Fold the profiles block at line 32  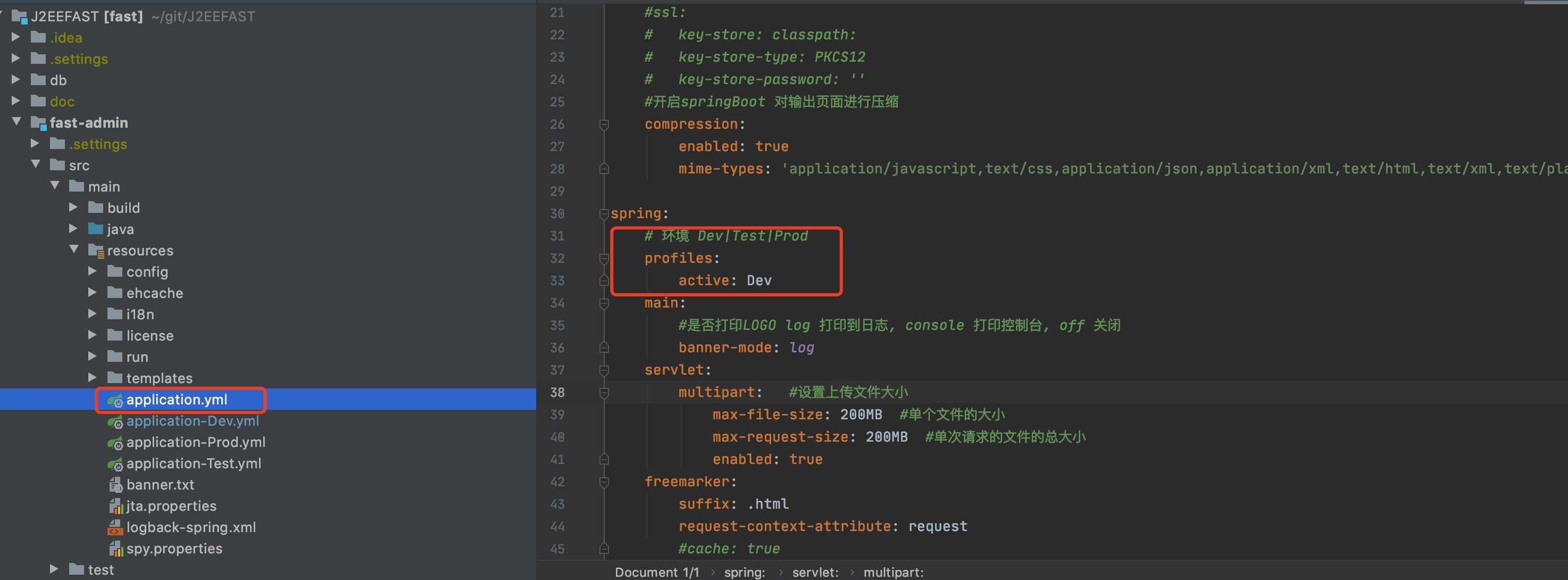coord(604,258)
